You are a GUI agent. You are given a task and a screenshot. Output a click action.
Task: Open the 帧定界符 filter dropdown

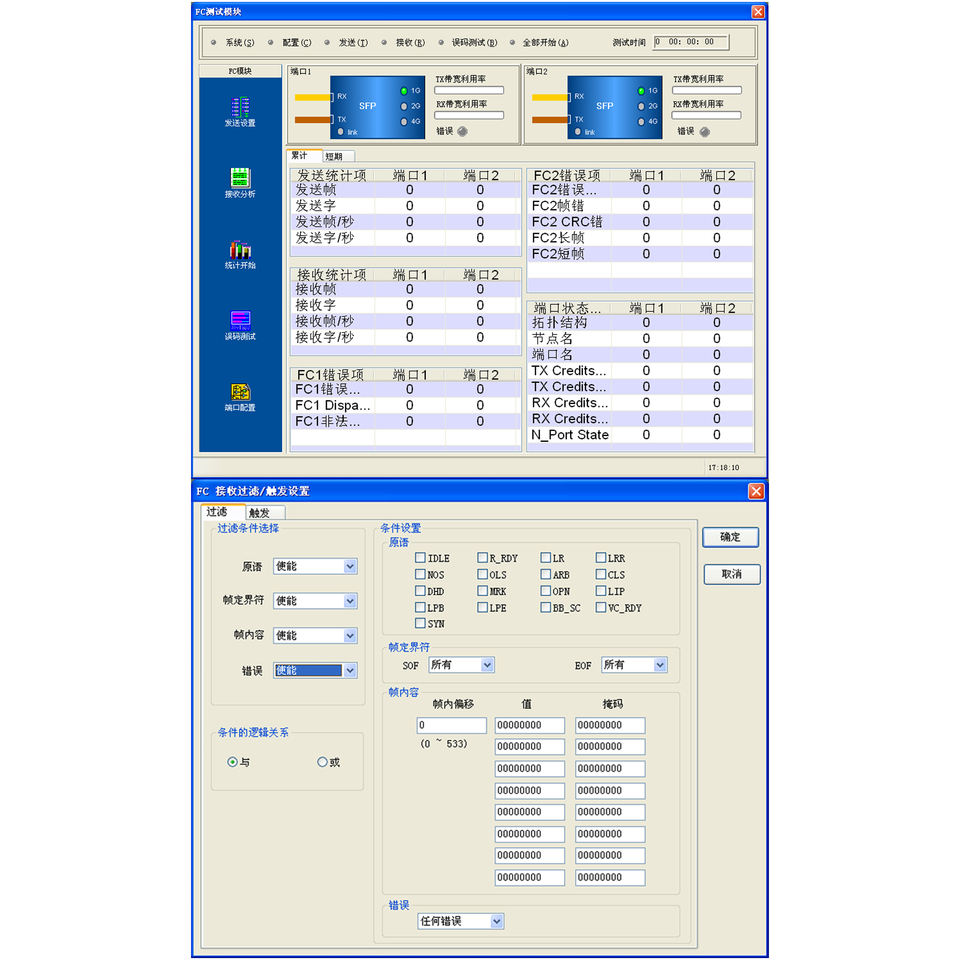pos(315,601)
